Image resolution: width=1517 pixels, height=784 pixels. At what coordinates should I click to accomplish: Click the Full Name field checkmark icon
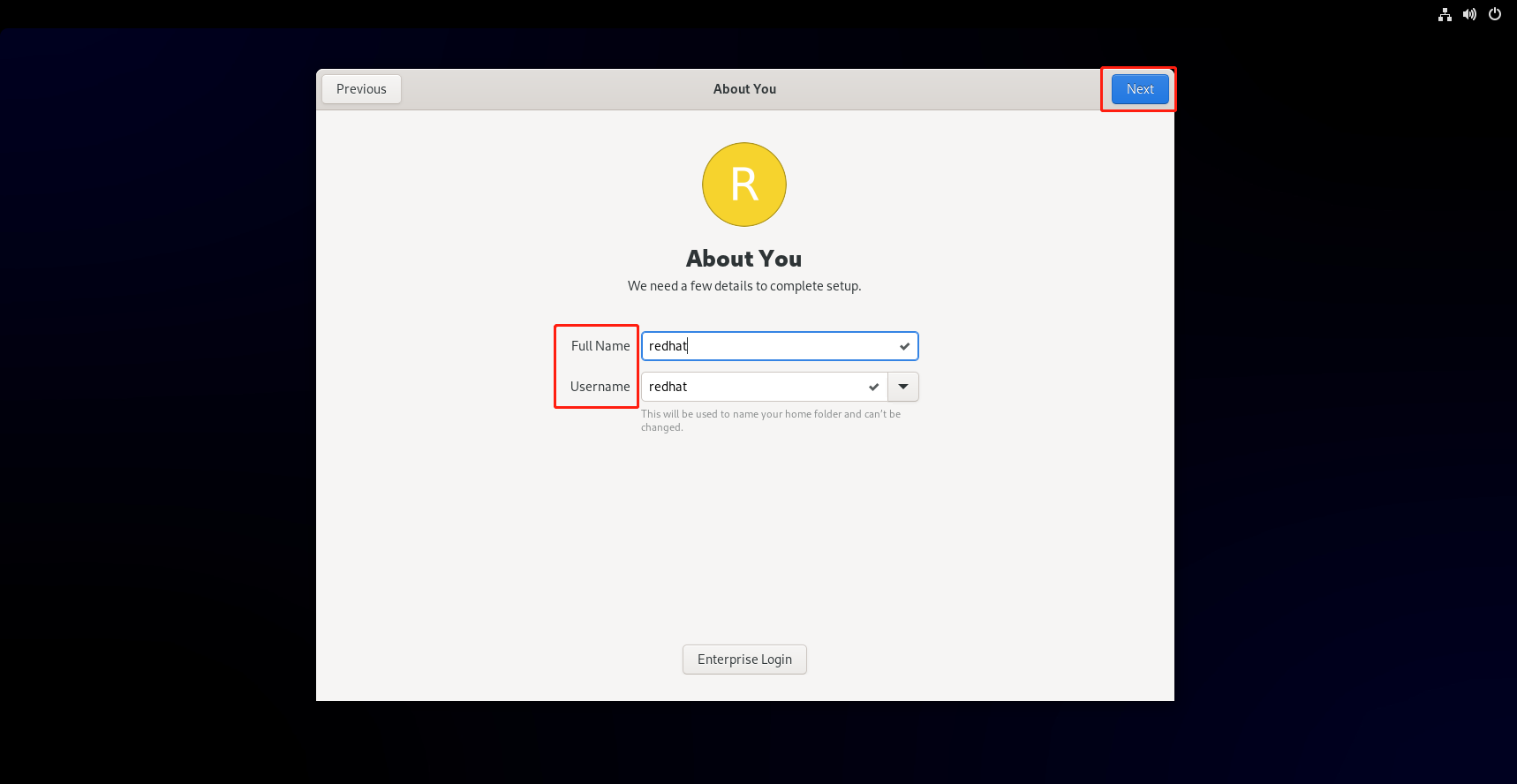point(904,347)
